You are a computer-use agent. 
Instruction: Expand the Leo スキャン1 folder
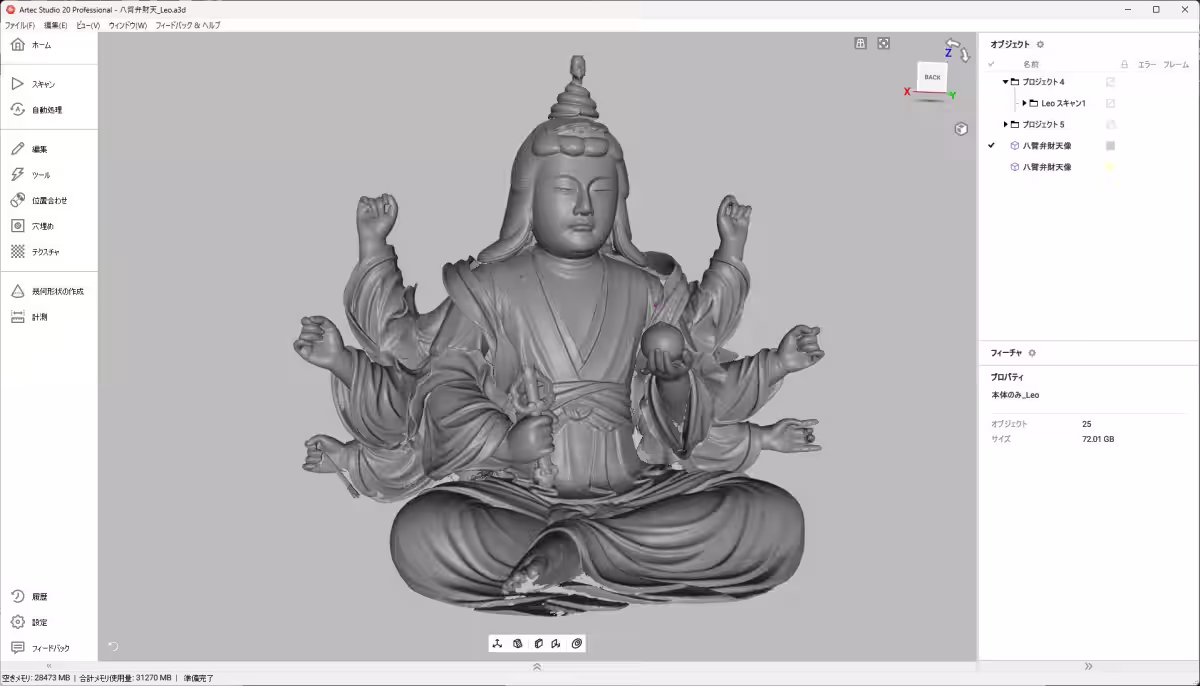pyautogui.click(x=1024, y=103)
